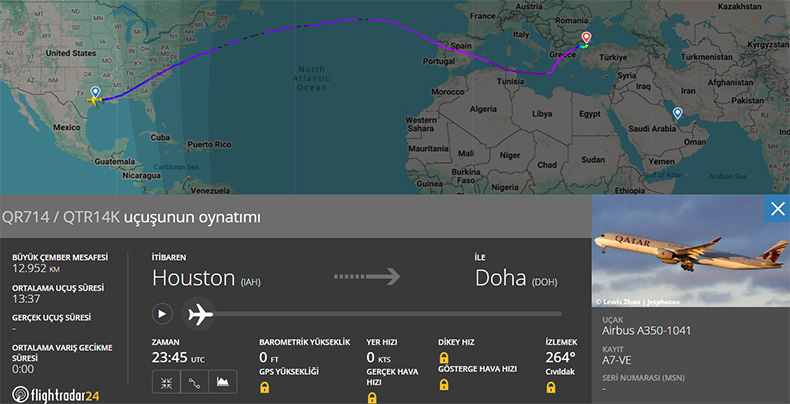Click the vertical speed lock icon

pyautogui.click(x=444, y=357)
